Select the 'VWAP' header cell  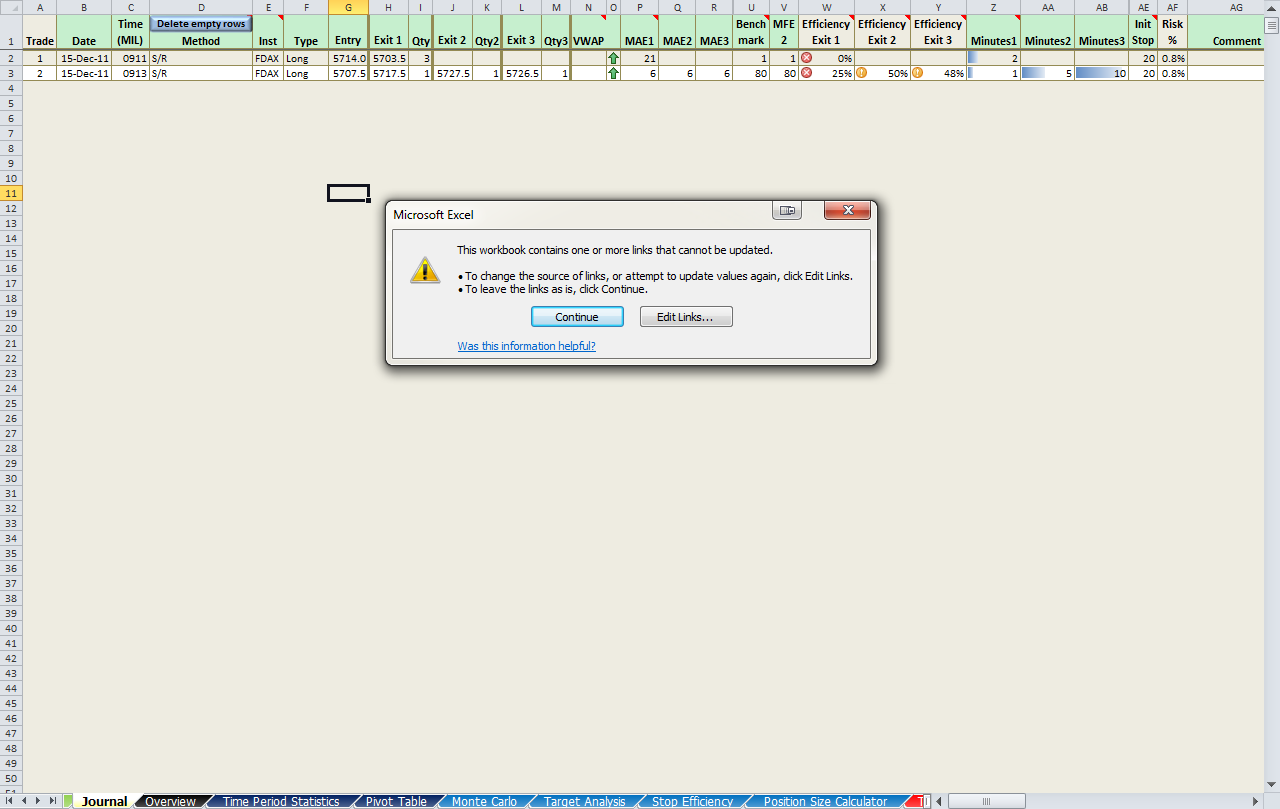tap(588, 33)
